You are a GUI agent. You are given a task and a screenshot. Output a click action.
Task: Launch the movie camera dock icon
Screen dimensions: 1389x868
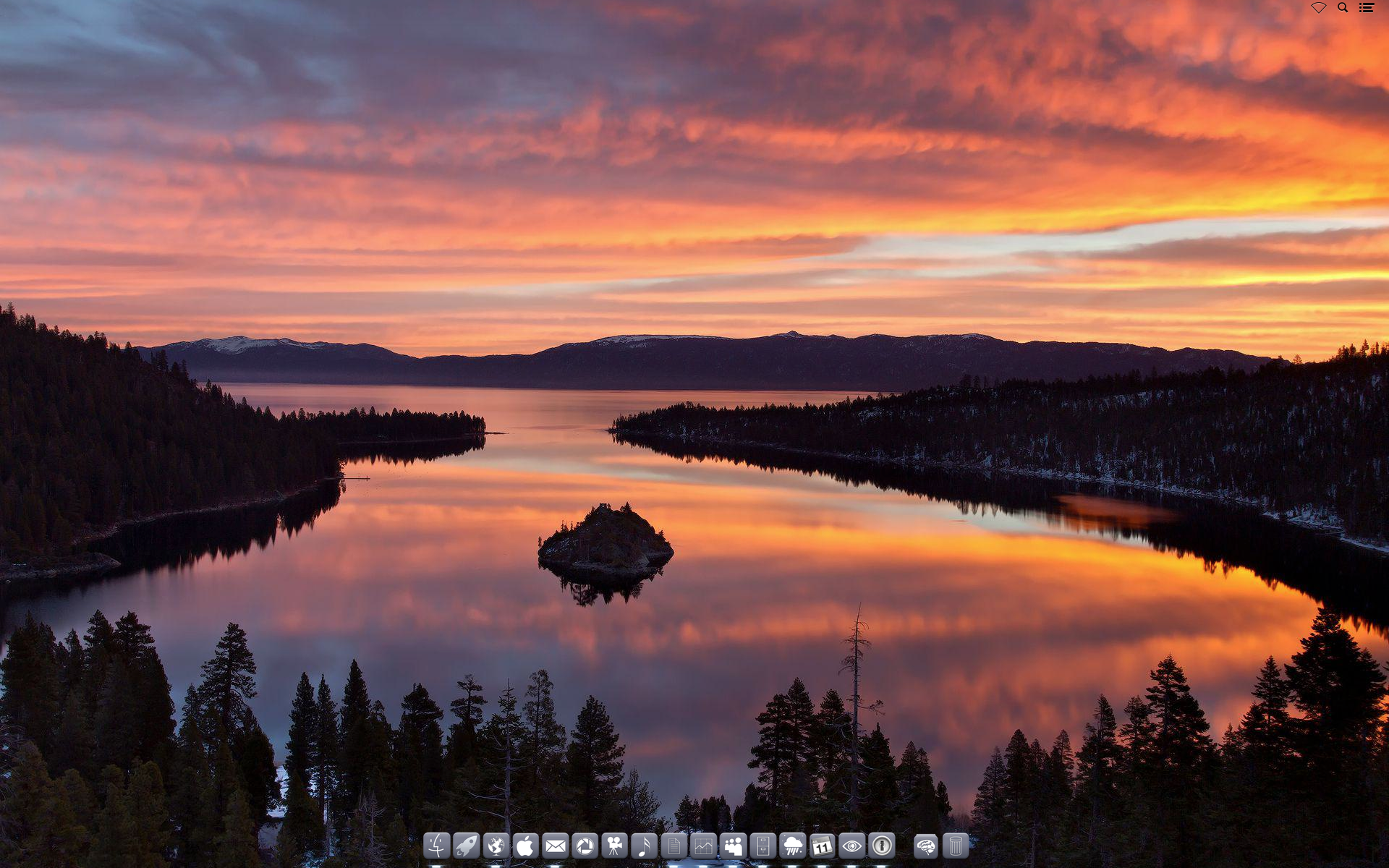coord(614,845)
